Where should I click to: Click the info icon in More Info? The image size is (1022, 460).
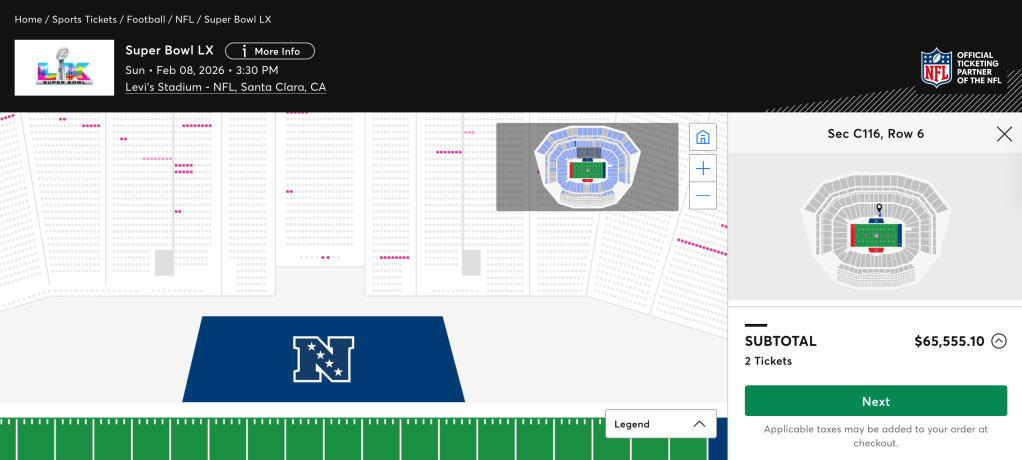pyautogui.click(x=244, y=51)
